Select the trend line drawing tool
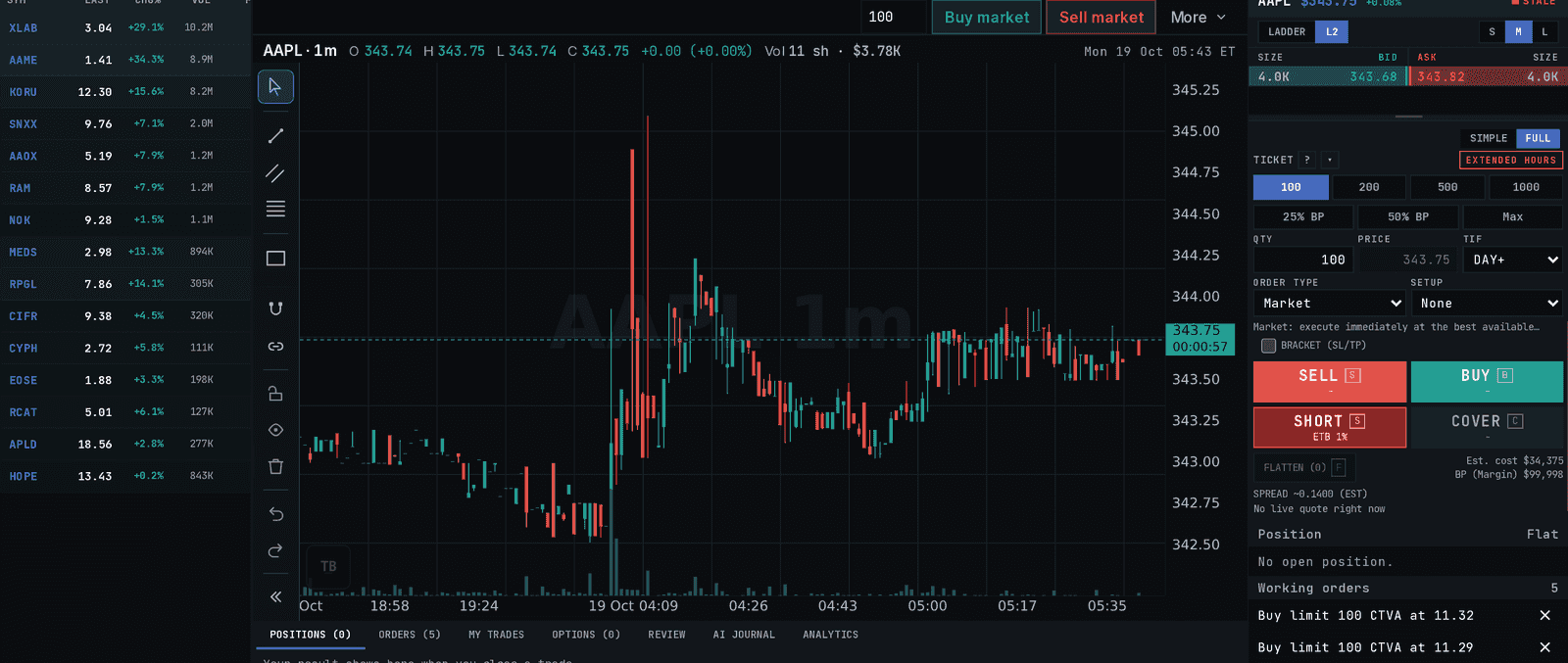This screenshot has height=663, width=1568. tap(275, 136)
